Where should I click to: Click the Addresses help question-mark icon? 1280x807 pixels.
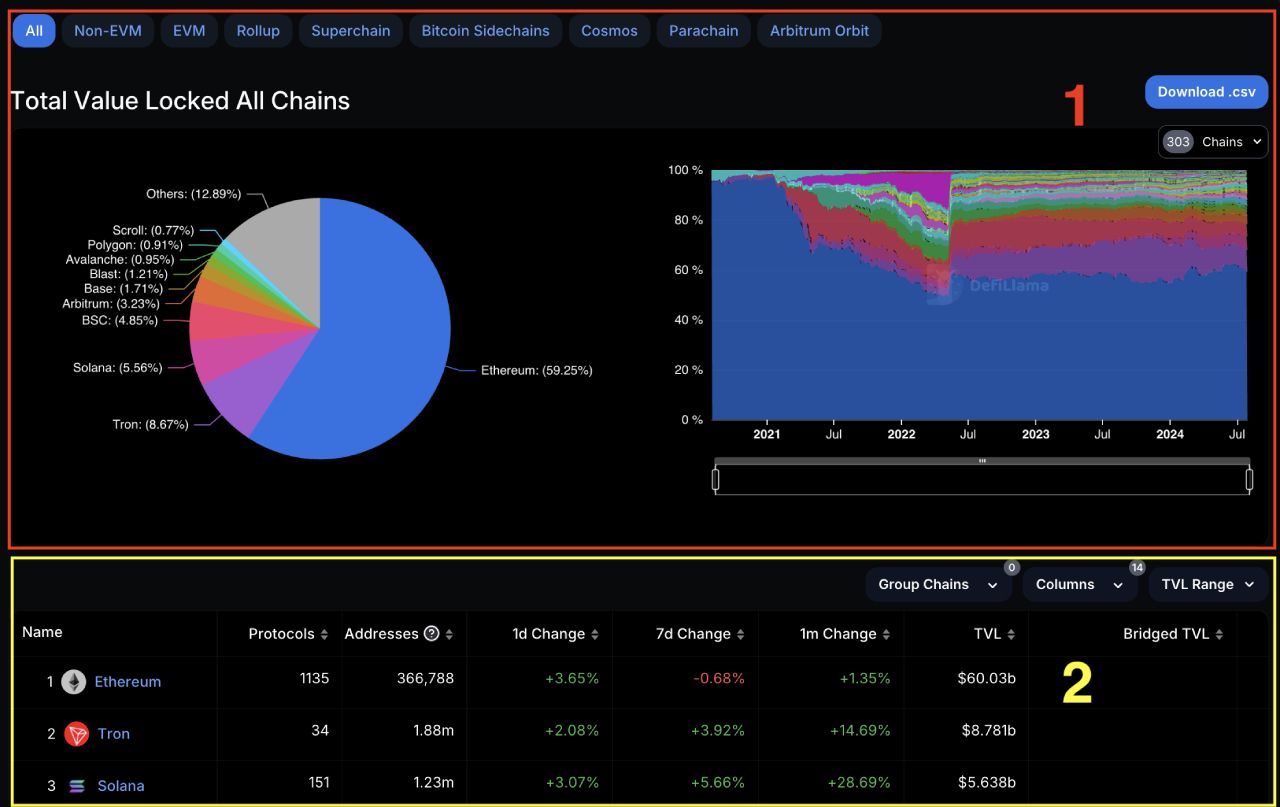click(432, 634)
